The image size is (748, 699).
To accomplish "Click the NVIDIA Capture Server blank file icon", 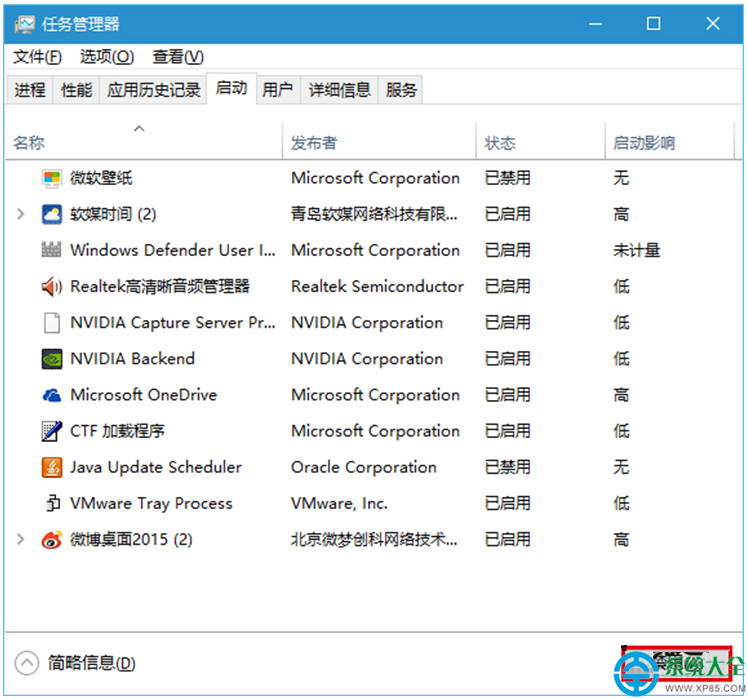I will tap(52, 323).
